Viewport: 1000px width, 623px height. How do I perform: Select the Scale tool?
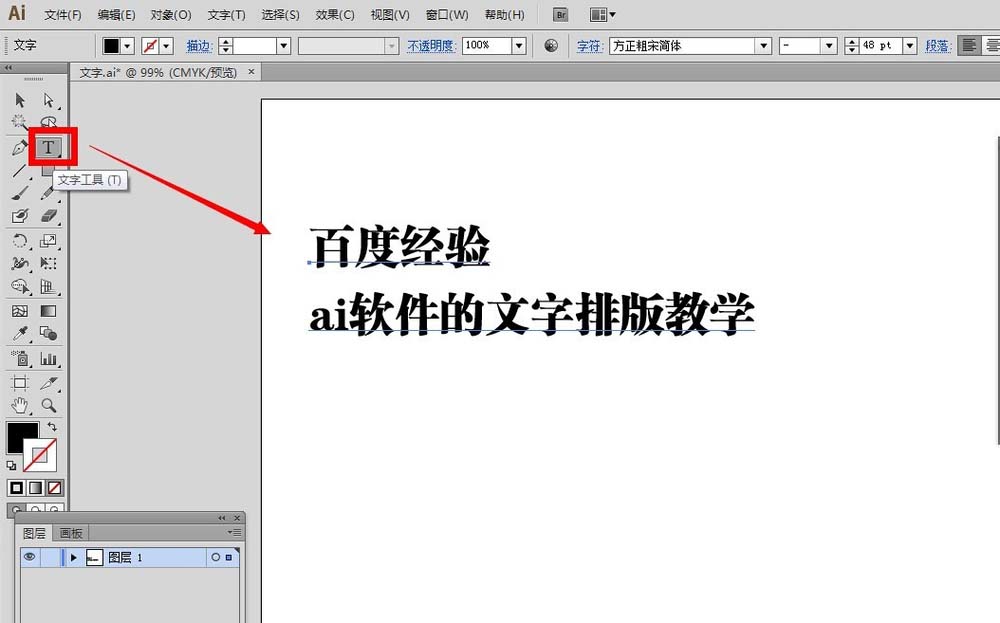tap(48, 240)
